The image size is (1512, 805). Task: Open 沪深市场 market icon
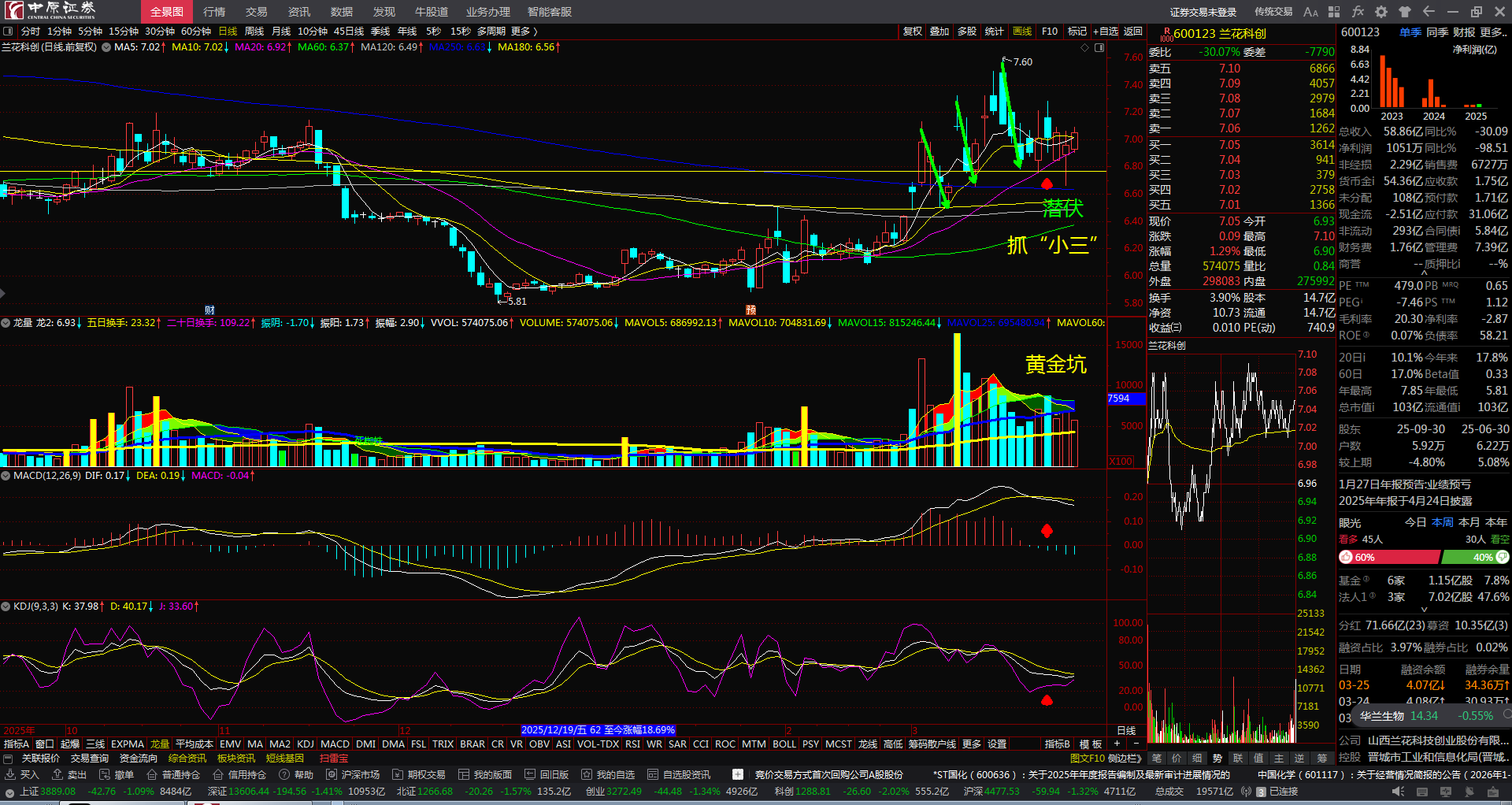coord(332,774)
